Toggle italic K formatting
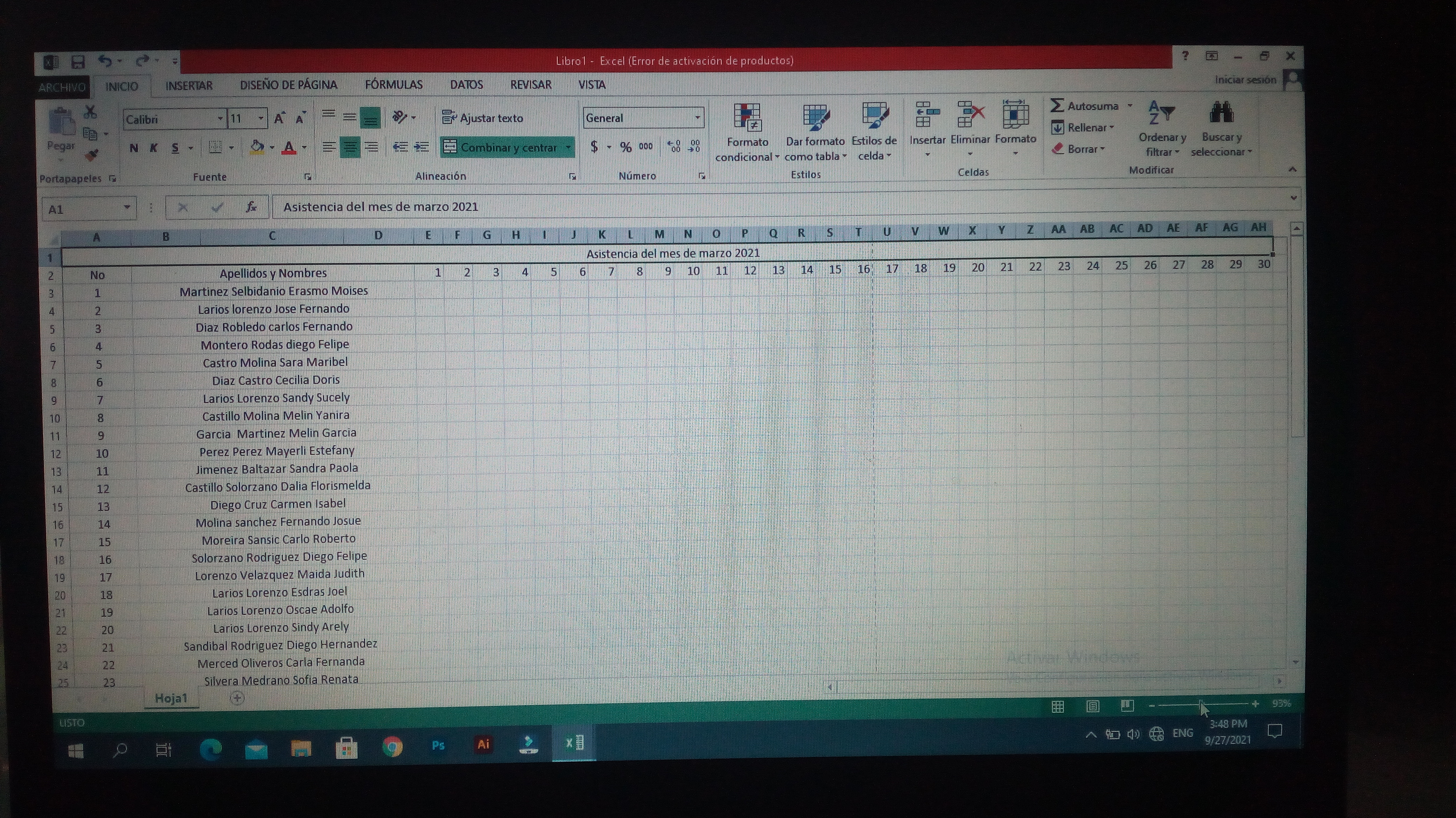1456x818 pixels. [x=154, y=148]
